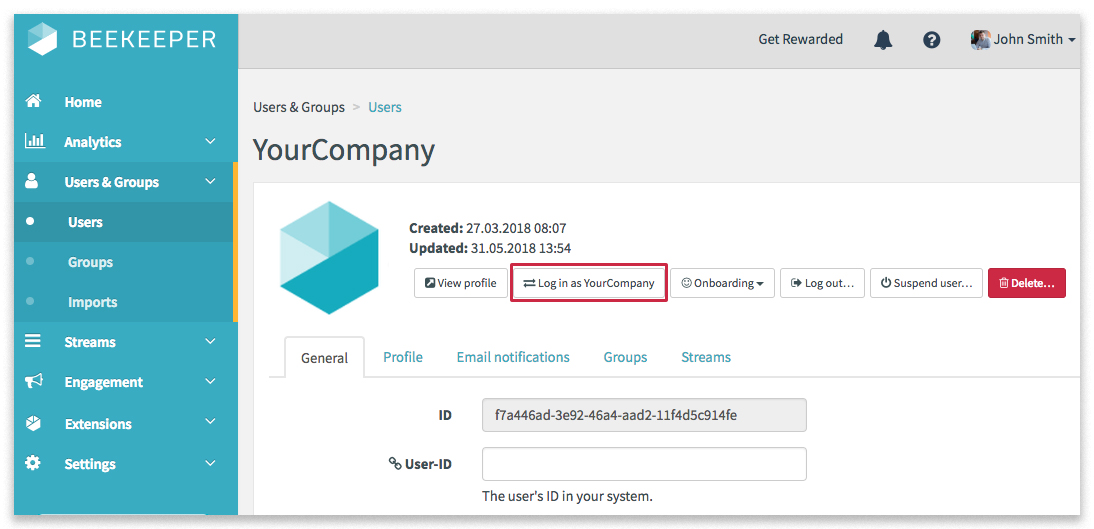Open the Onboarding dropdown button
Image resolution: width=1094 pixels, height=529 pixels.
click(722, 283)
